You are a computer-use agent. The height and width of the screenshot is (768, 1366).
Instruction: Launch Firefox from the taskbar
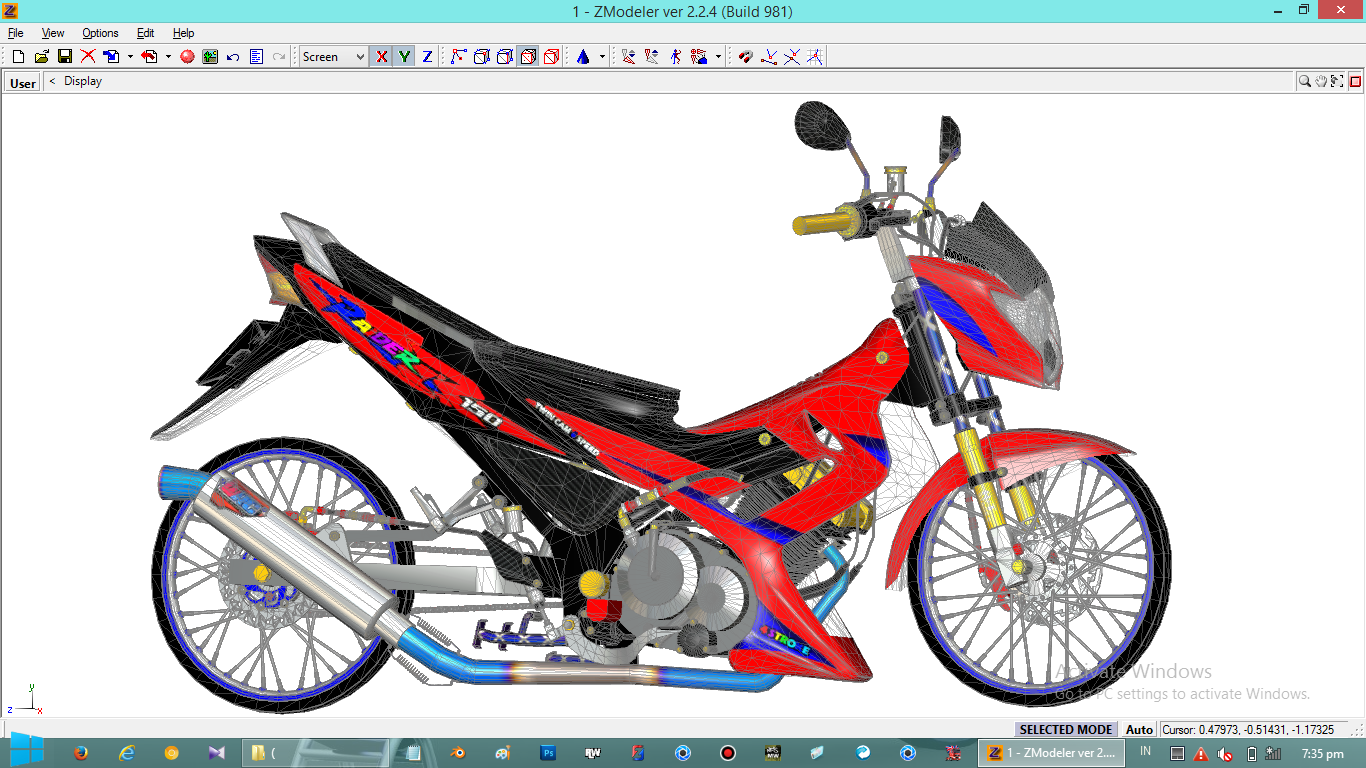click(82, 753)
